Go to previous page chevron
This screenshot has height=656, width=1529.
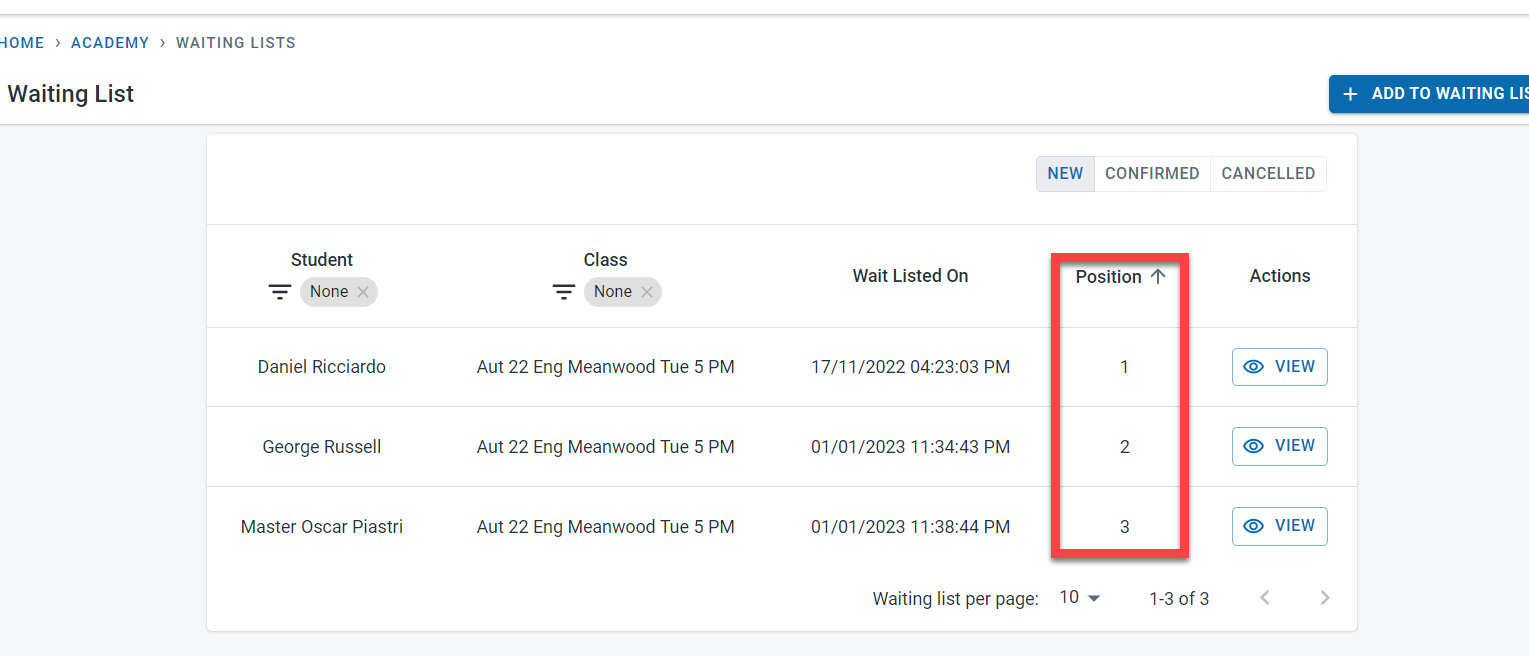click(1265, 598)
